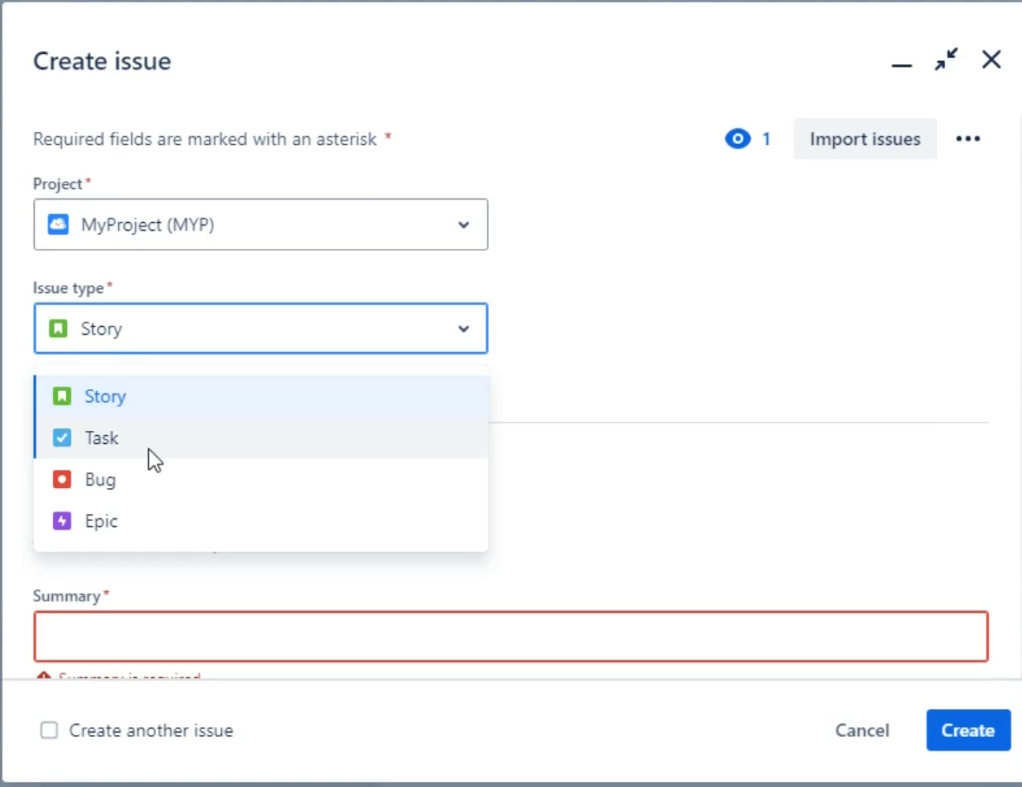Toggle the watchers eye icon
The height and width of the screenshot is (787, 1022).
tap(737, 139)
